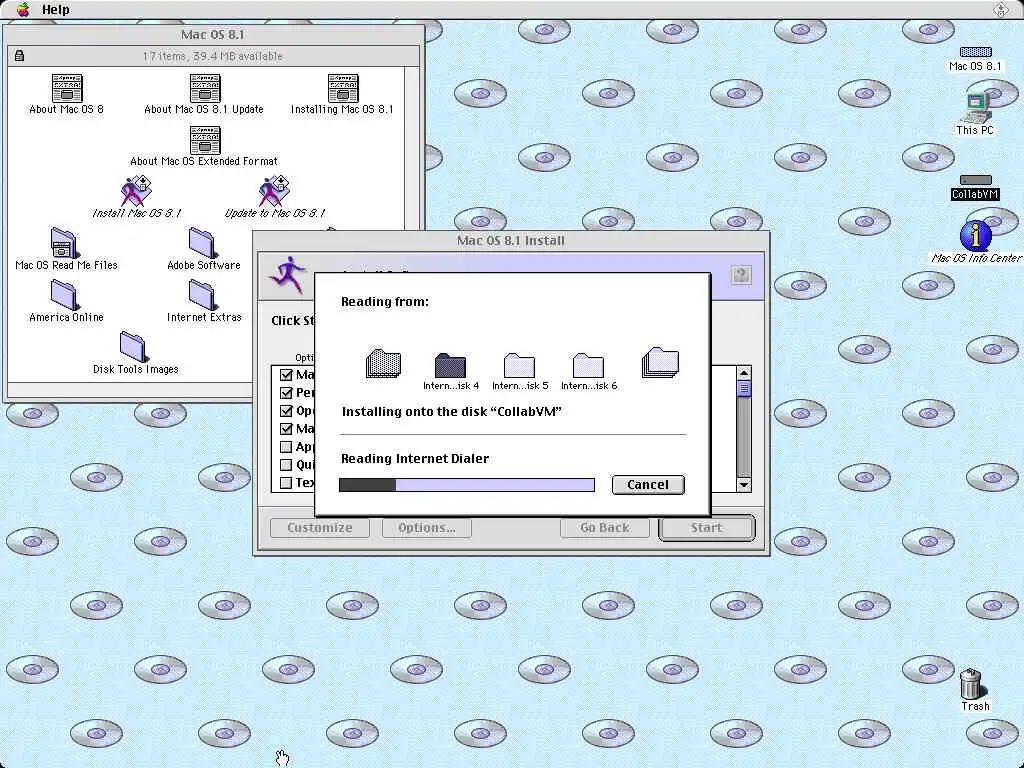Click the gray source folder icon
Image resolution: width=1024 pixels, height=768 pixels.
[383, 364]
